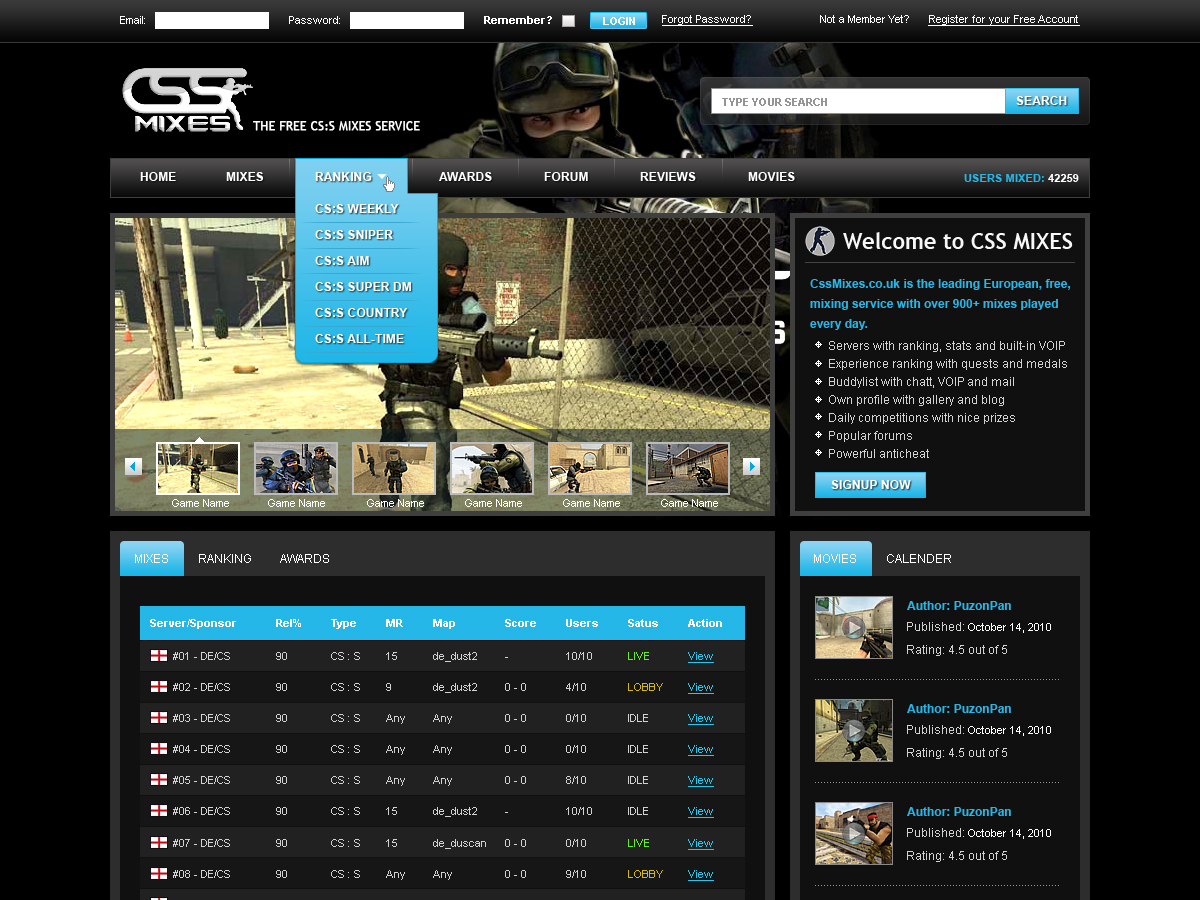1200x900 pixels.
Task: Click England flag for server #07
Action: point(159,843)
